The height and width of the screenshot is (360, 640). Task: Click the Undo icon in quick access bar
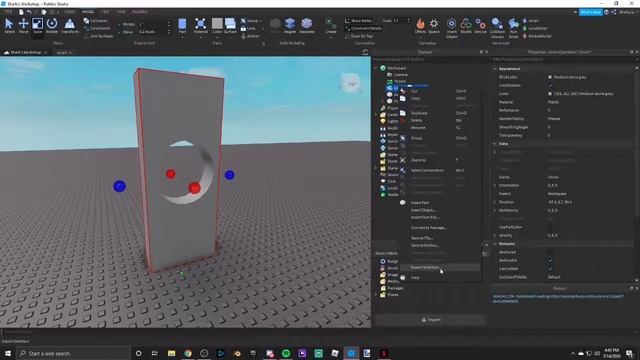(x=29, y=12)
